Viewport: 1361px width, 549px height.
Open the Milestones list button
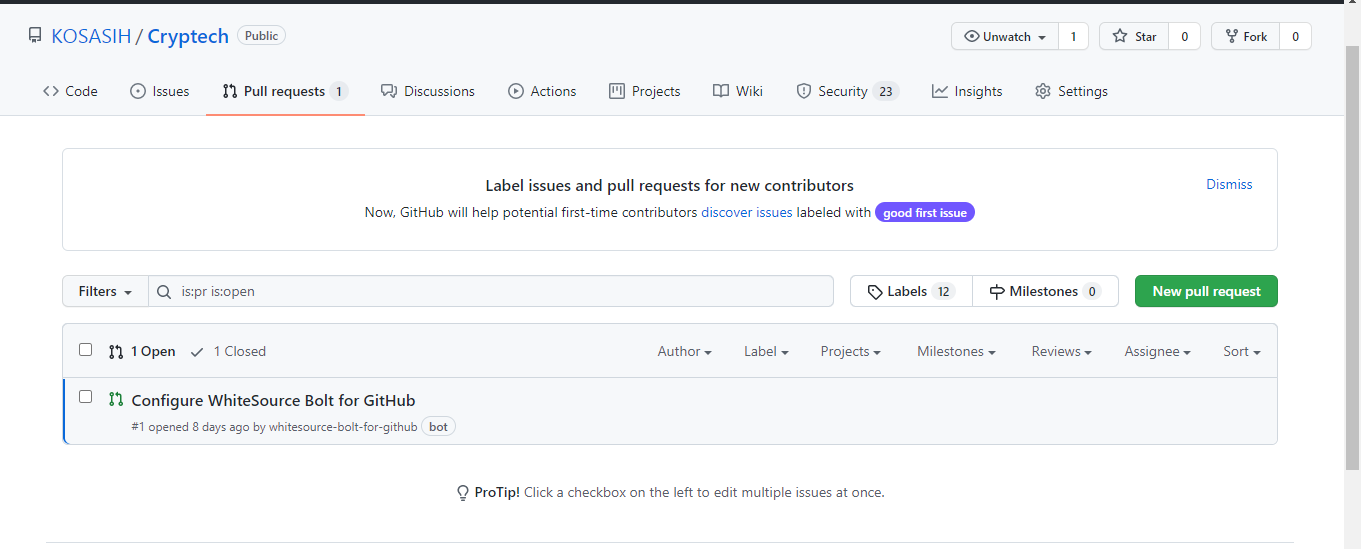point(1045,292)
